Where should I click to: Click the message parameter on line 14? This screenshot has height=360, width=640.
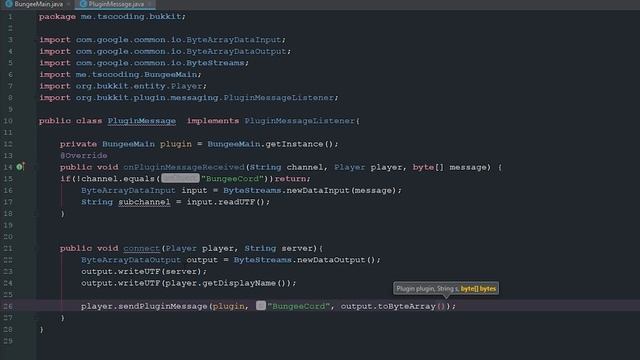point(468,167)
